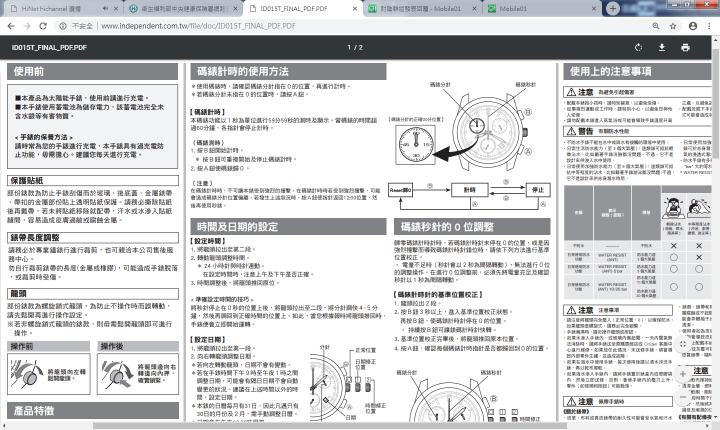This screenshot has height=430, width=720.
Task: View site info next to 不安全
Action: tap(63, 26)
